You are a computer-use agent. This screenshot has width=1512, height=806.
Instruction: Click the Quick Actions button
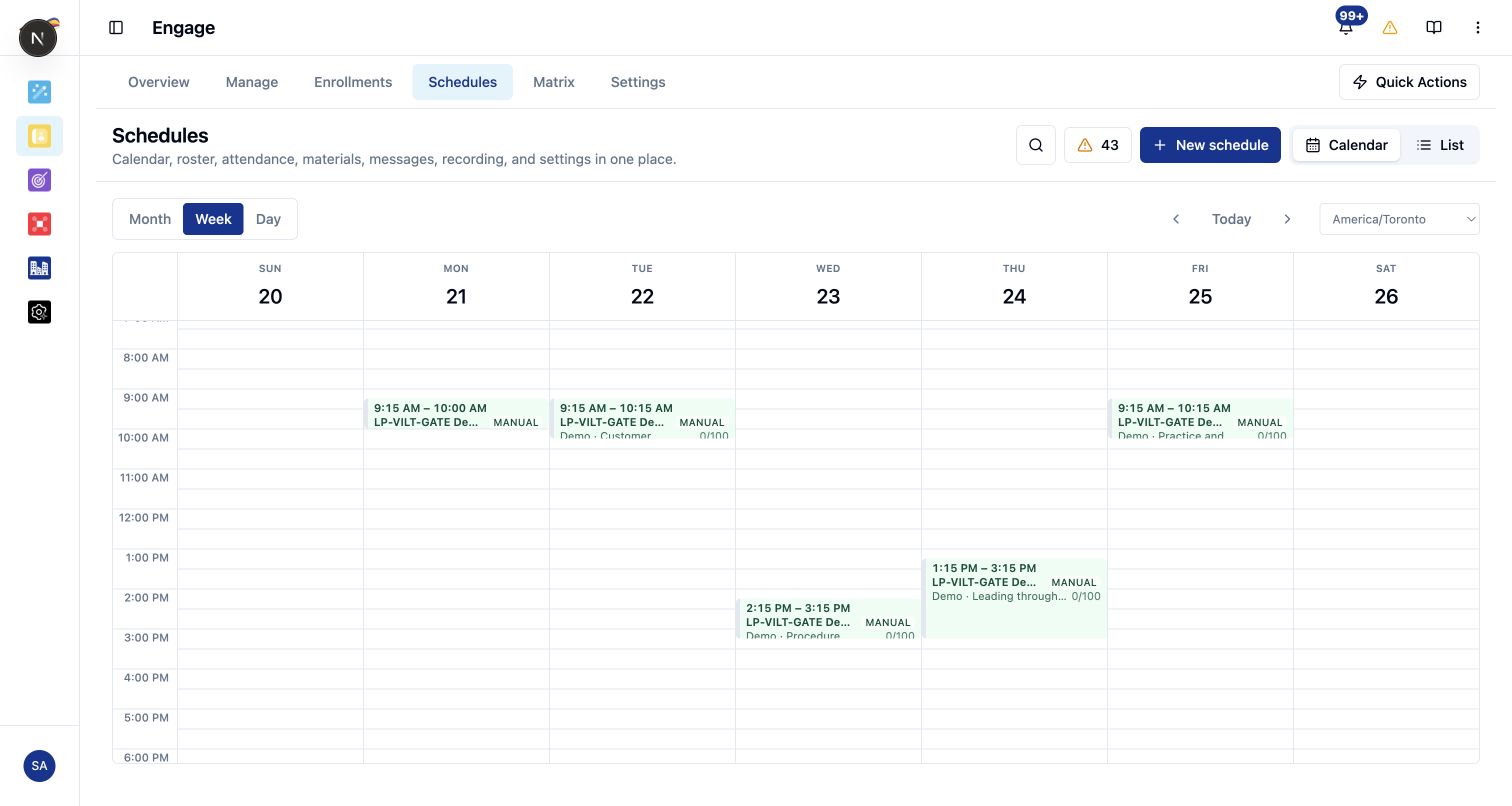coord(1409,82)
